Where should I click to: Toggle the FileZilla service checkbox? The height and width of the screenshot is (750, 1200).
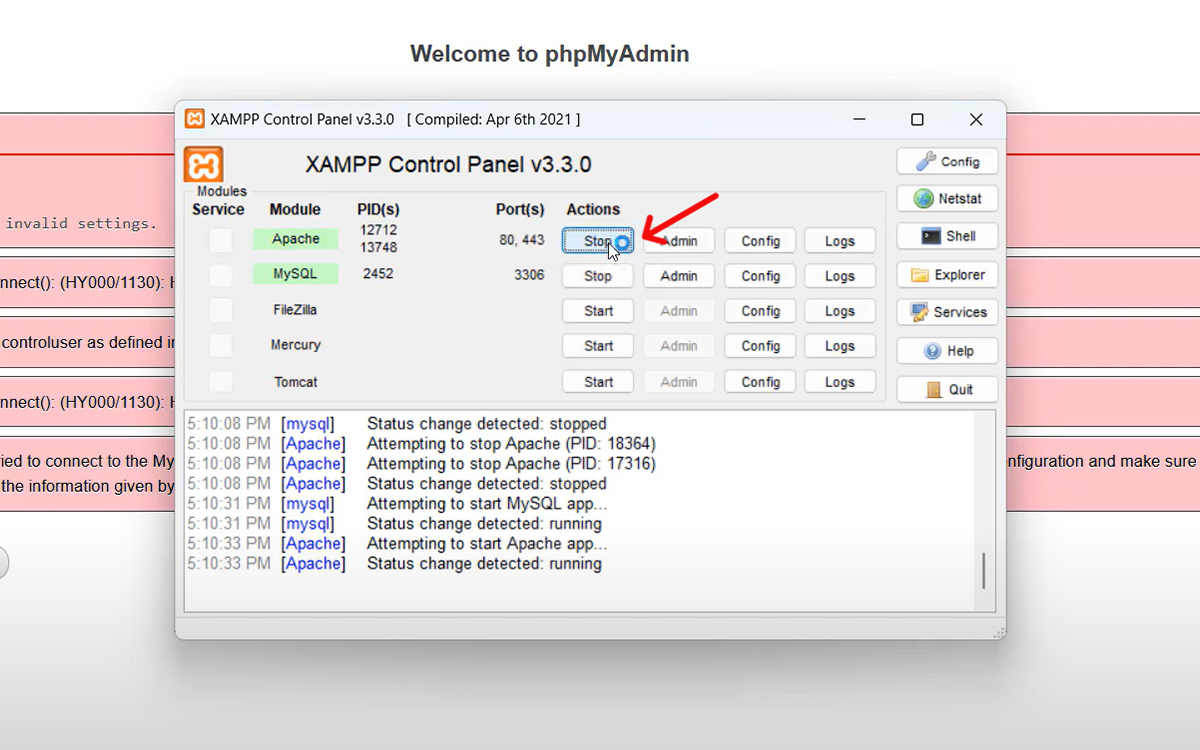click(x=220, y=311)
